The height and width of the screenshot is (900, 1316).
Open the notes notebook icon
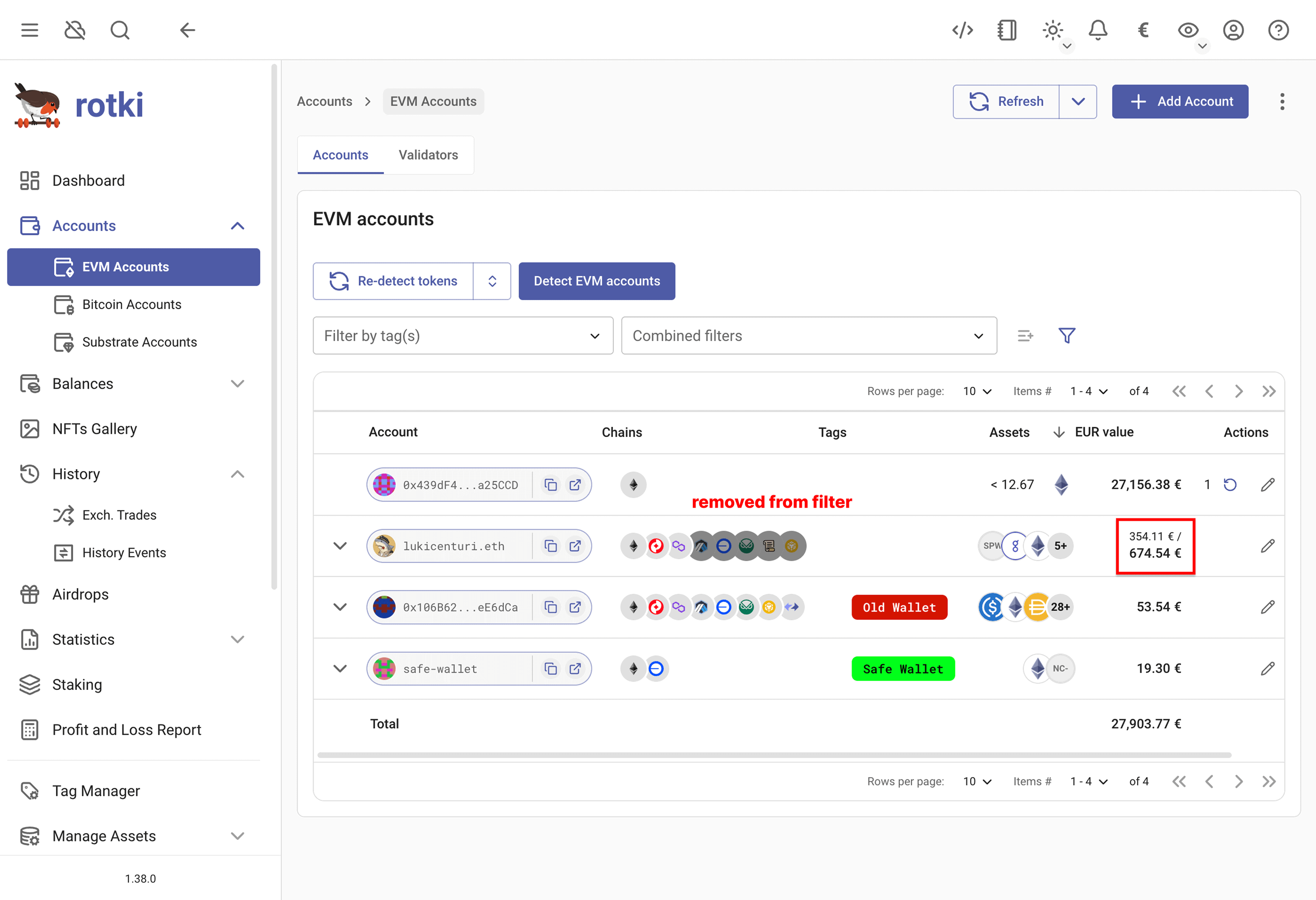point(1007,30)
